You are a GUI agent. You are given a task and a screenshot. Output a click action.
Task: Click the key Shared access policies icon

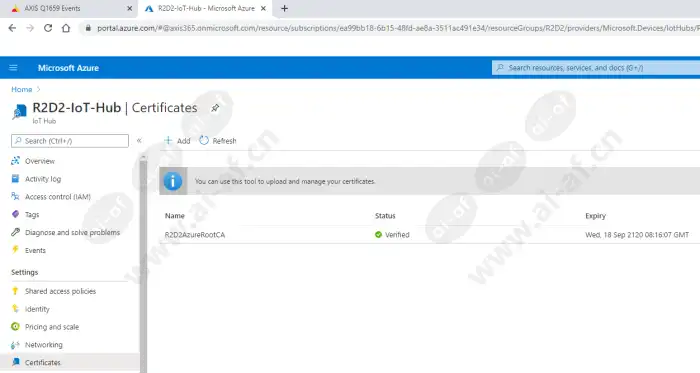(16, 291)
